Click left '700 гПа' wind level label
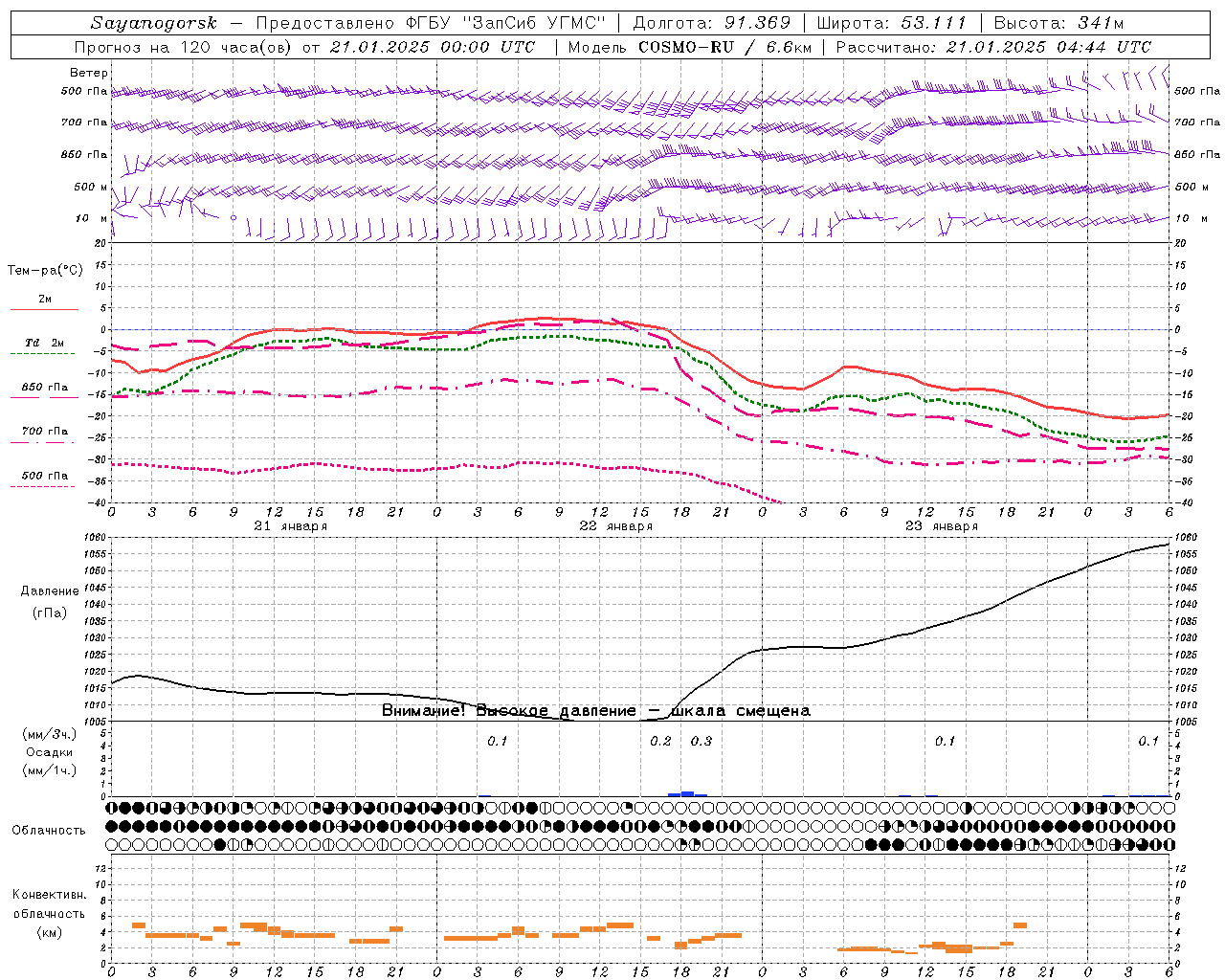1225x980 pixels. [x=84, y=122]
